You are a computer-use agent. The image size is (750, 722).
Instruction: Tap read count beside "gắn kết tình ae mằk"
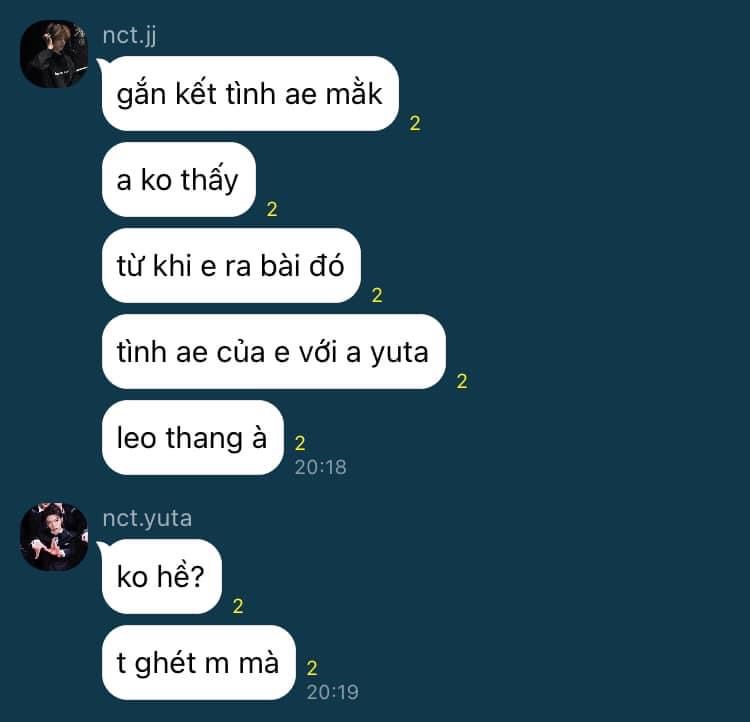click(415, 123)
